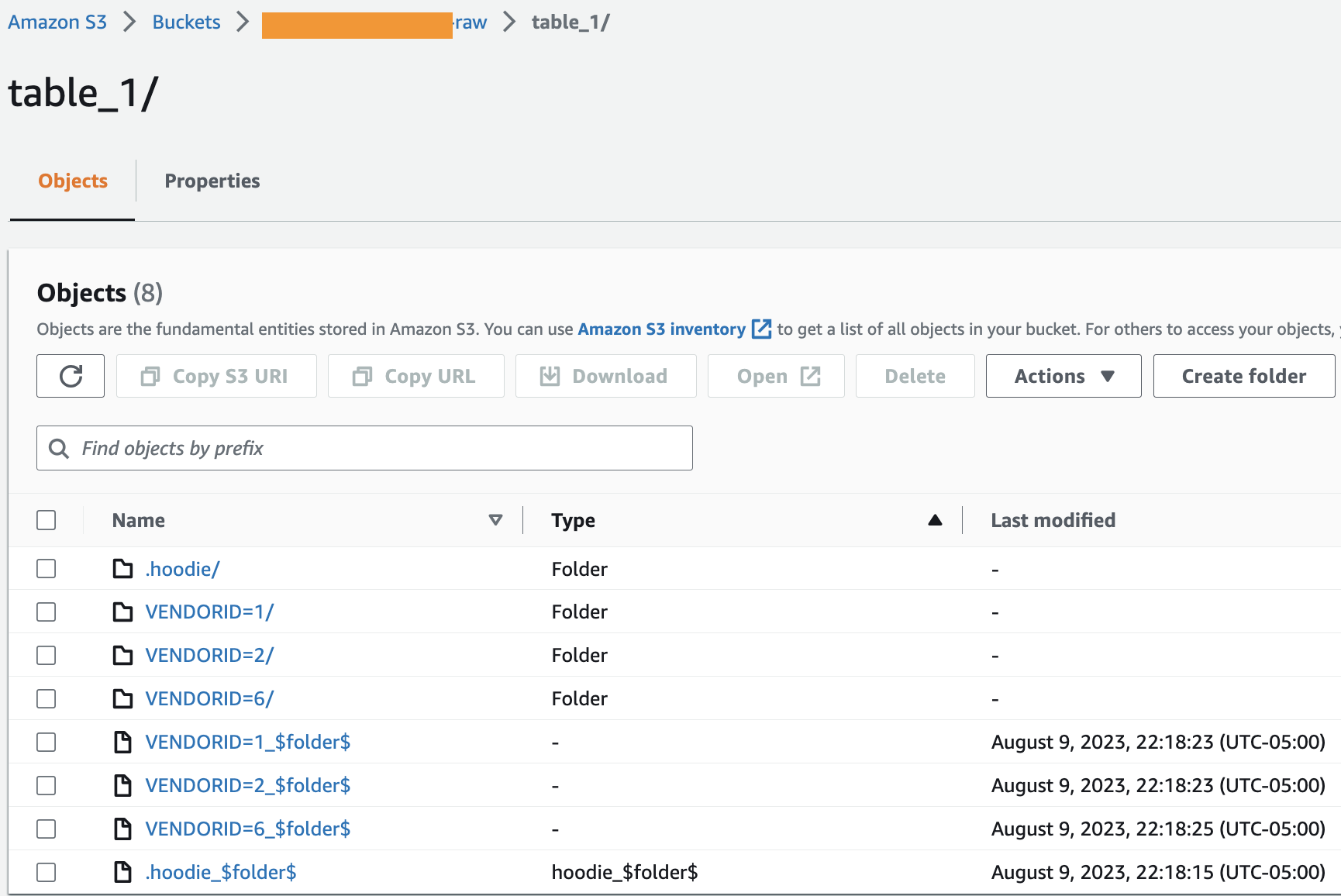Click the file icon beside VENDORID=2_$folder$

pos(122,786)
